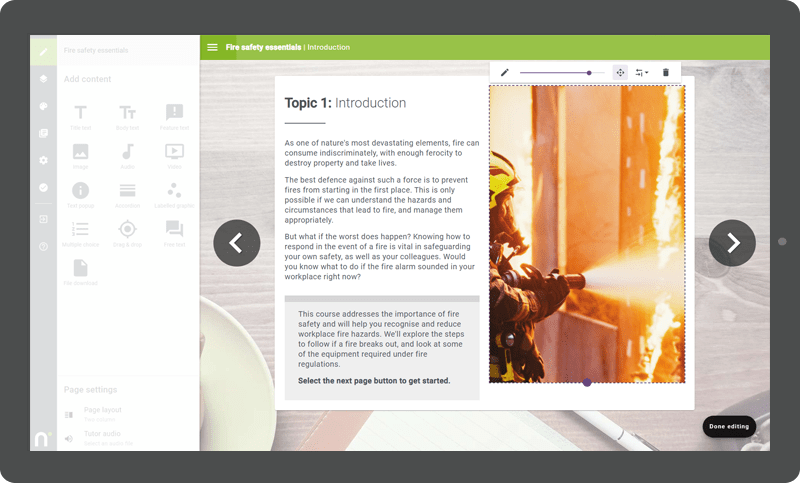Add a Title text block
Image resolution: width=800 pixels, height=490 pixels.
pyautogui.click(x=80, y=115)
